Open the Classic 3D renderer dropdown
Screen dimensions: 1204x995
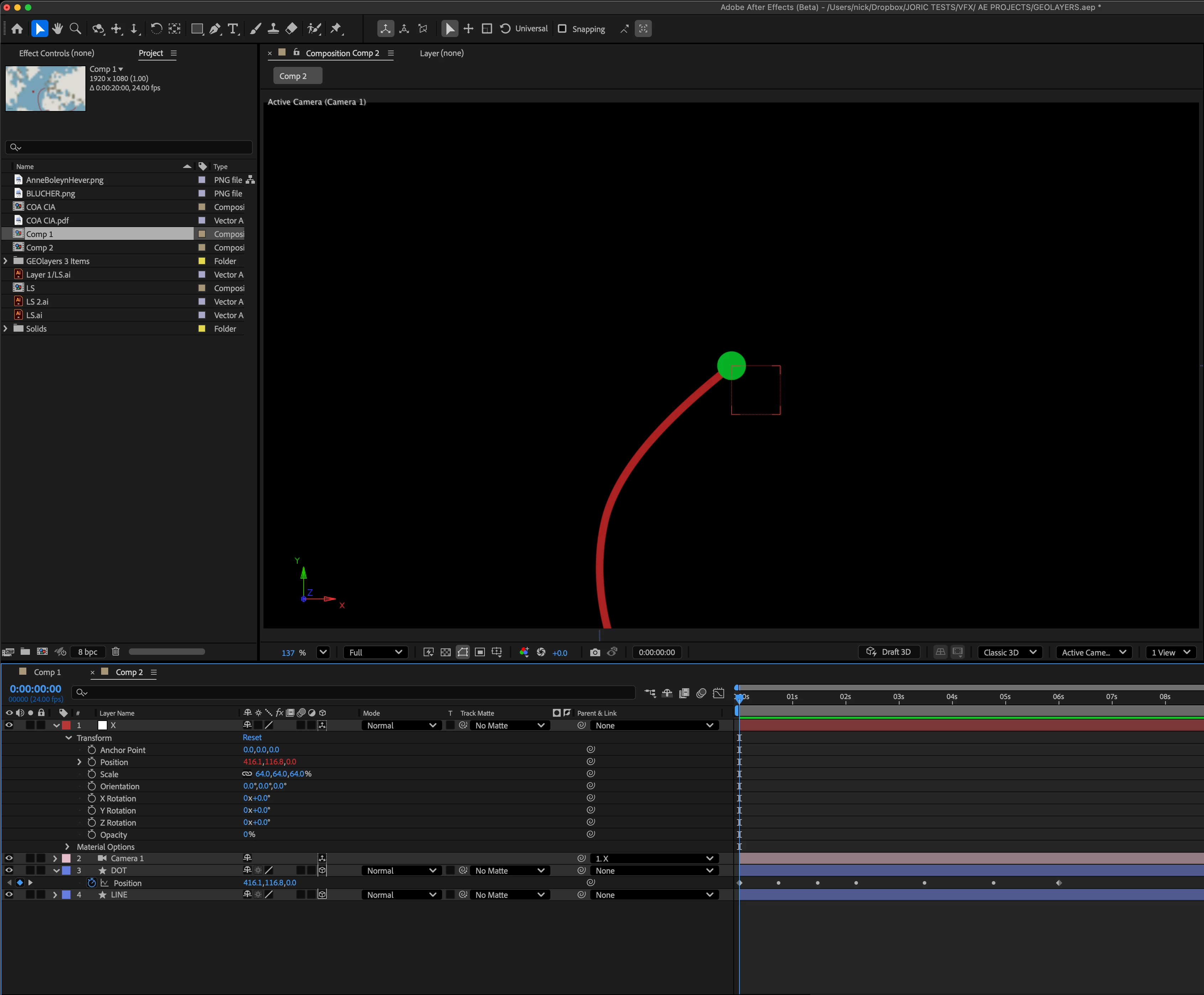pyautogui.click(x=1009, y=652)
